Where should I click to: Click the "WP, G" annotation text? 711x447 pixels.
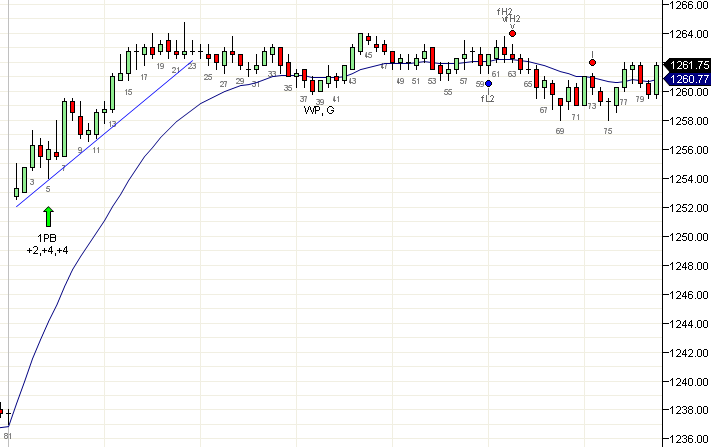pos(319,110)
